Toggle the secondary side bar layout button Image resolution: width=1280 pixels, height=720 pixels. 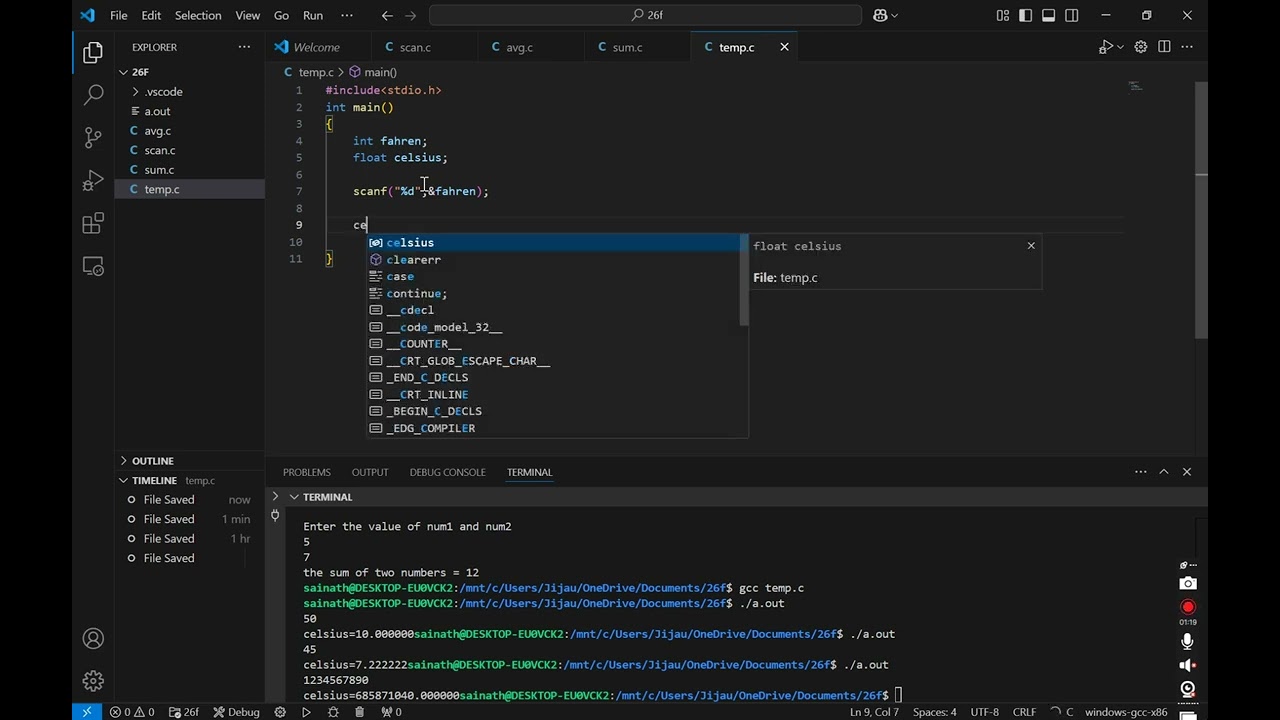tap(1071, 15)
